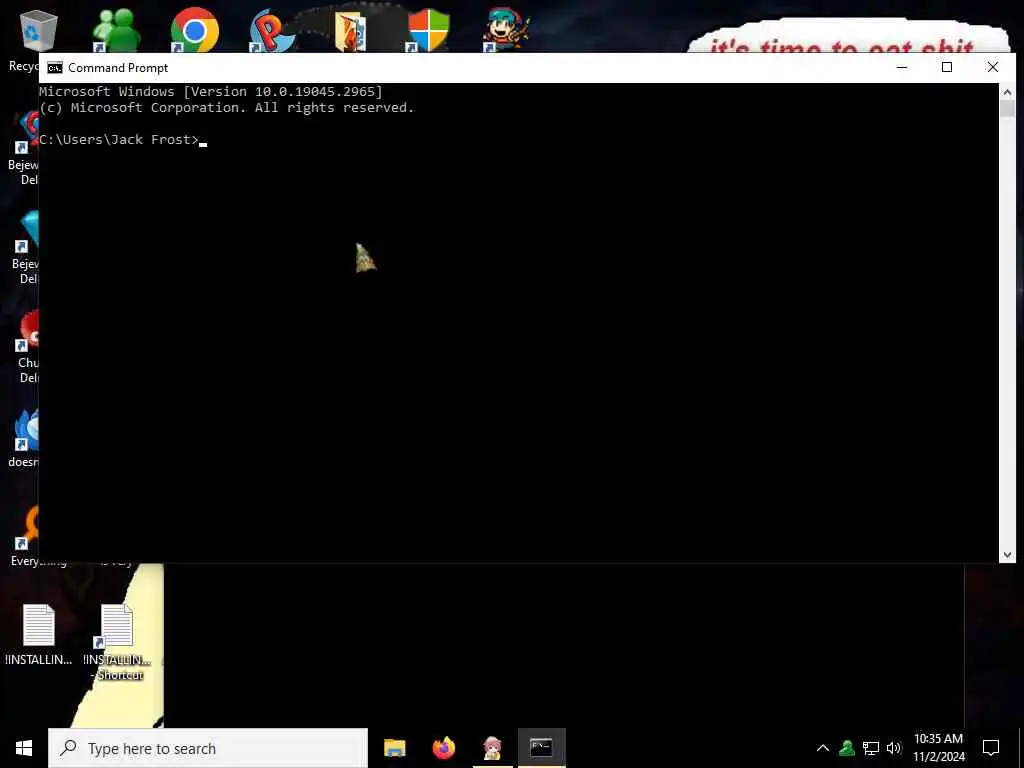Click the Microsoft Windows version text line

211,91
